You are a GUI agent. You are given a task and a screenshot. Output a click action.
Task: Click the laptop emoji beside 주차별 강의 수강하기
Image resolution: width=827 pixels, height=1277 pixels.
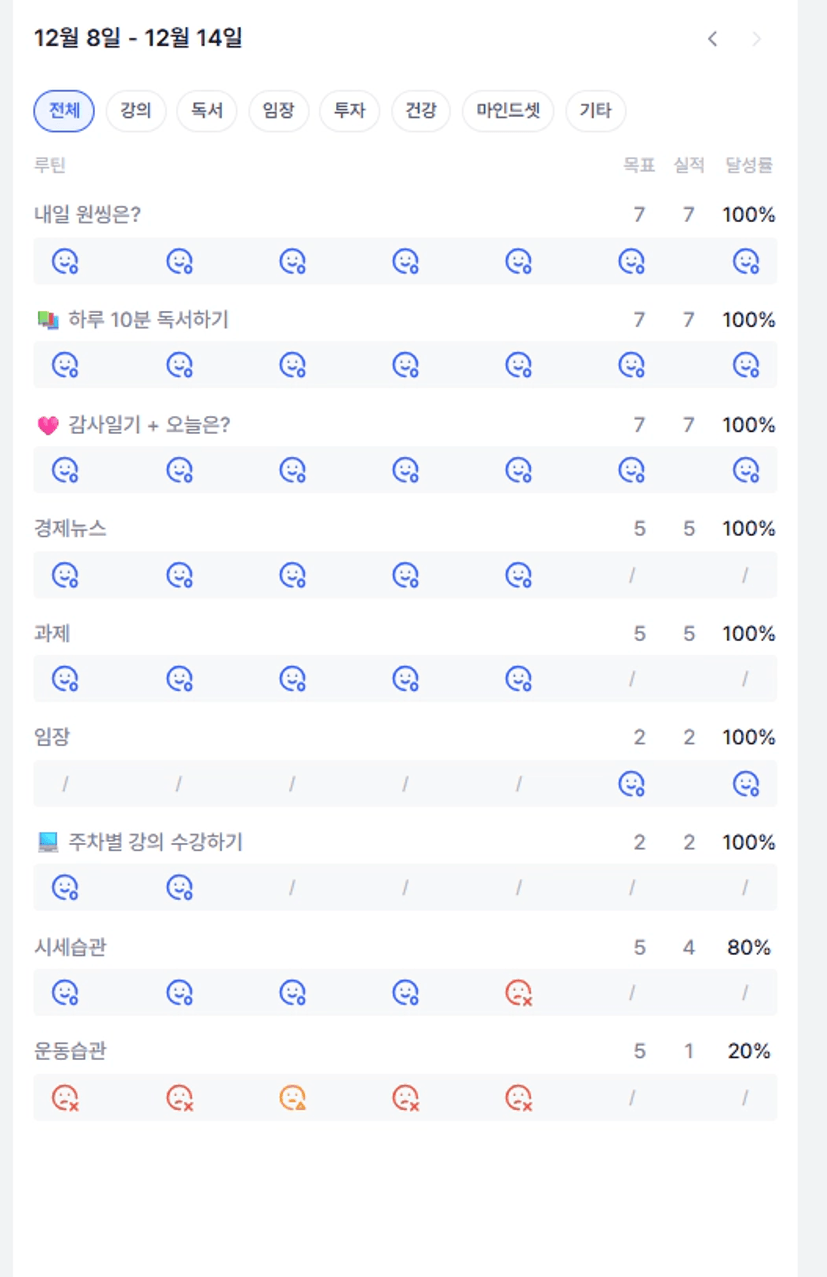(x=48, y=843)
